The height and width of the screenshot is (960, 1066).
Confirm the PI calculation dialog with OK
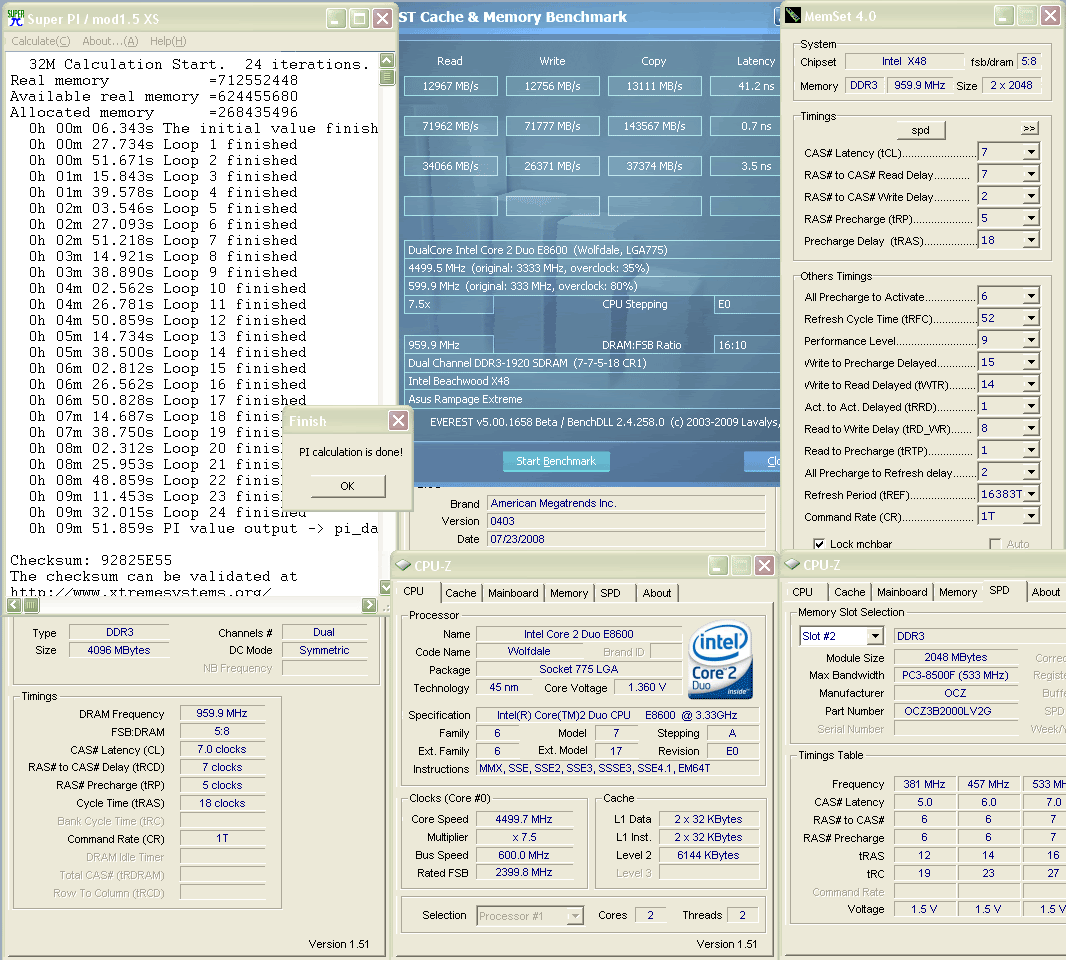click(x=347, y=486)
